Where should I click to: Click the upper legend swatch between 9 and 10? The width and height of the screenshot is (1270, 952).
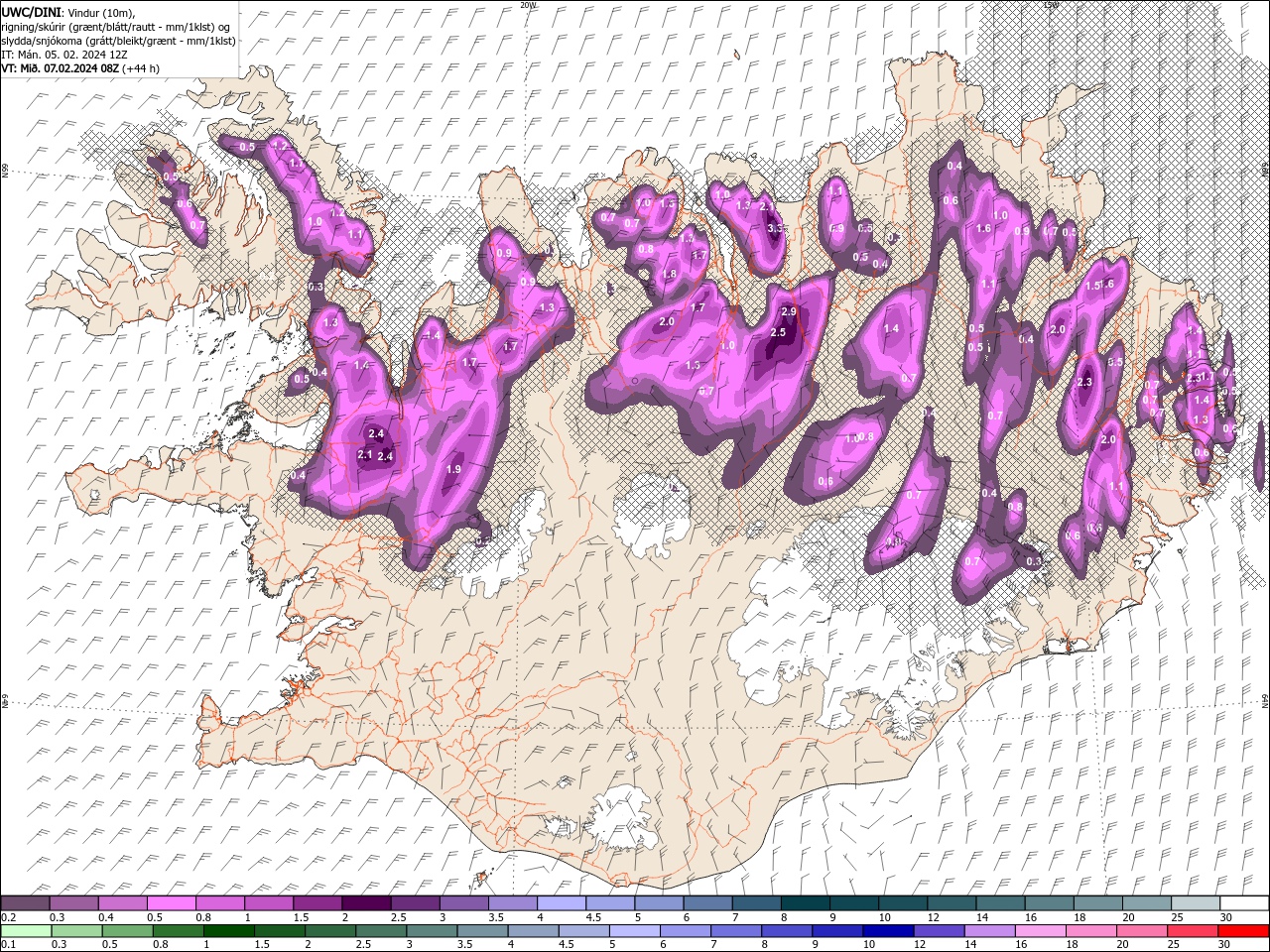click(x=854, y=903)
